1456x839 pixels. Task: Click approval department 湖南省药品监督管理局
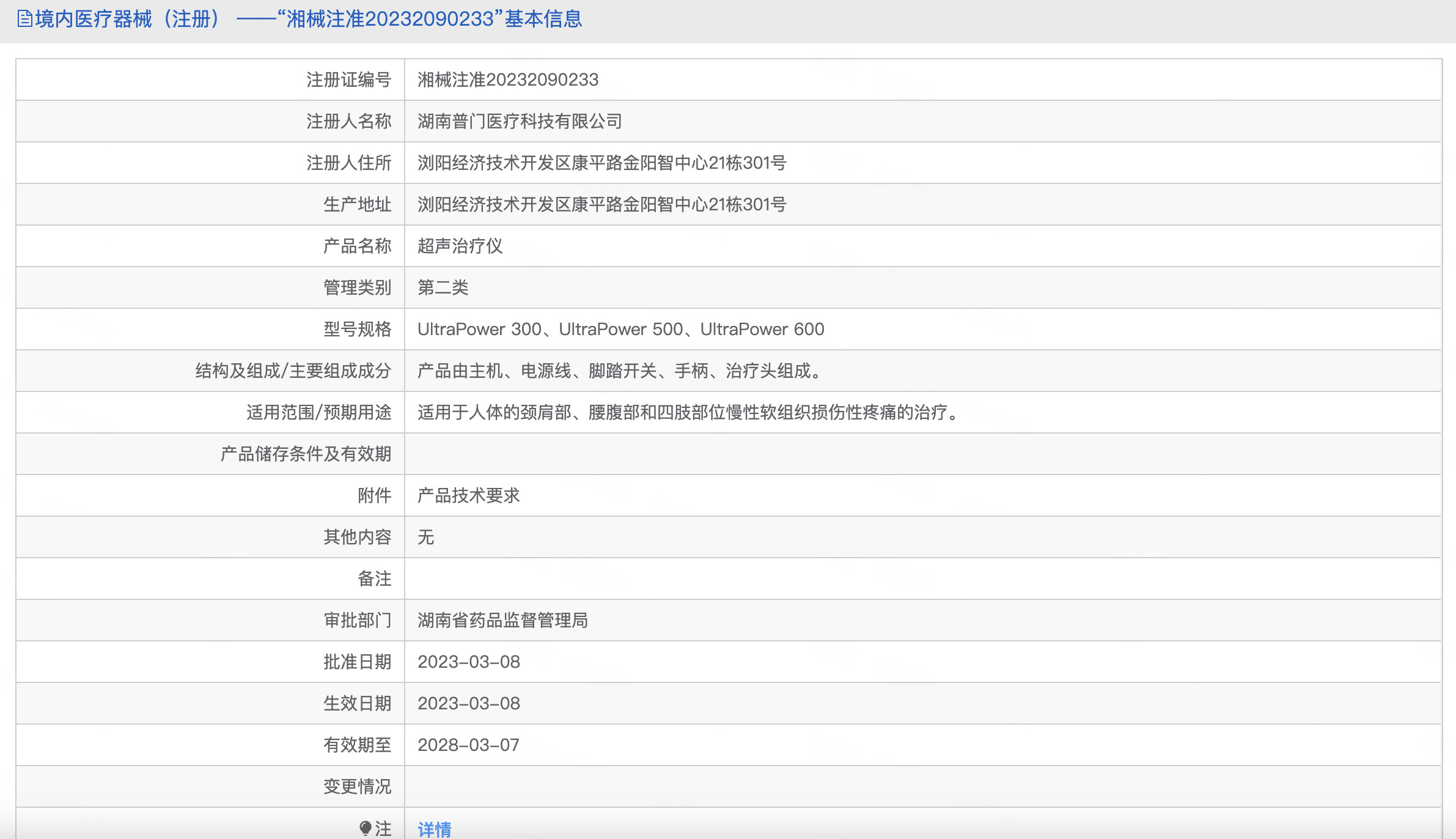pyautogui.click(x=503, y=620)
